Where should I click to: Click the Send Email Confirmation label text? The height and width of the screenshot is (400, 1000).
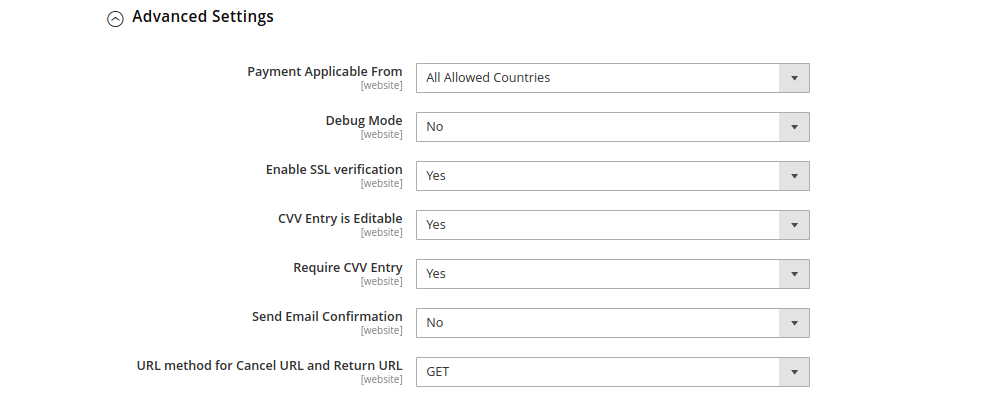tap(327, 317)
